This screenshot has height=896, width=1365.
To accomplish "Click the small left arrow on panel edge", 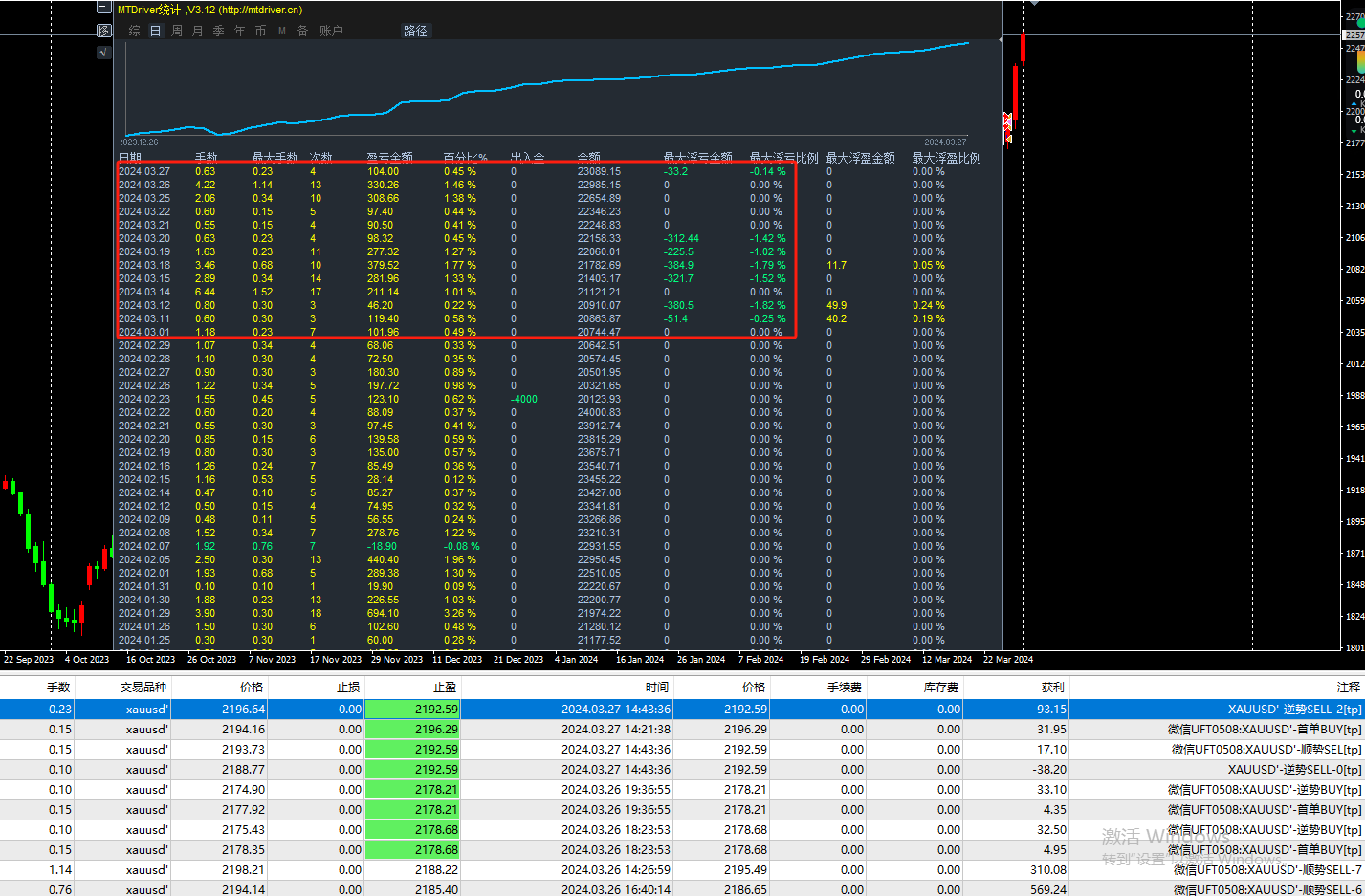I will point(1001,39).
